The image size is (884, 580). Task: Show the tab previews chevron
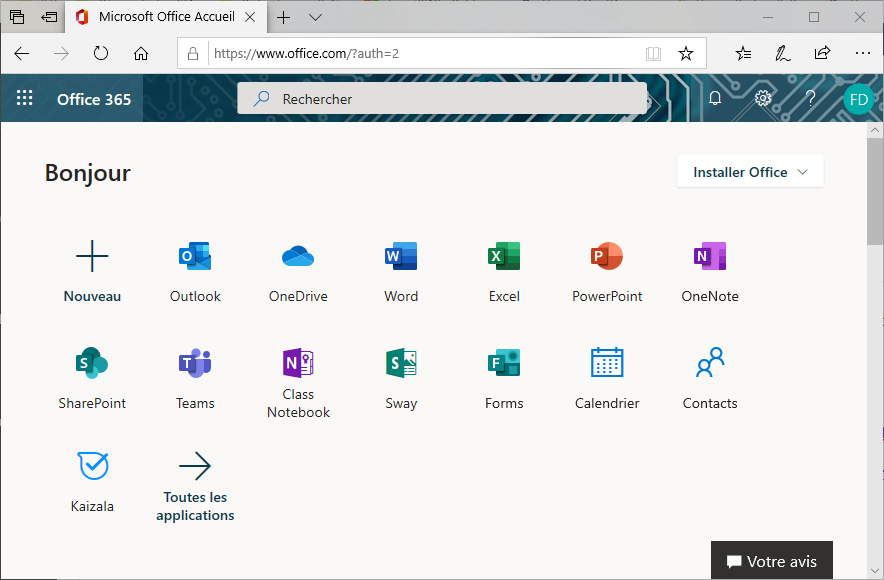click(x=316, y=17)
